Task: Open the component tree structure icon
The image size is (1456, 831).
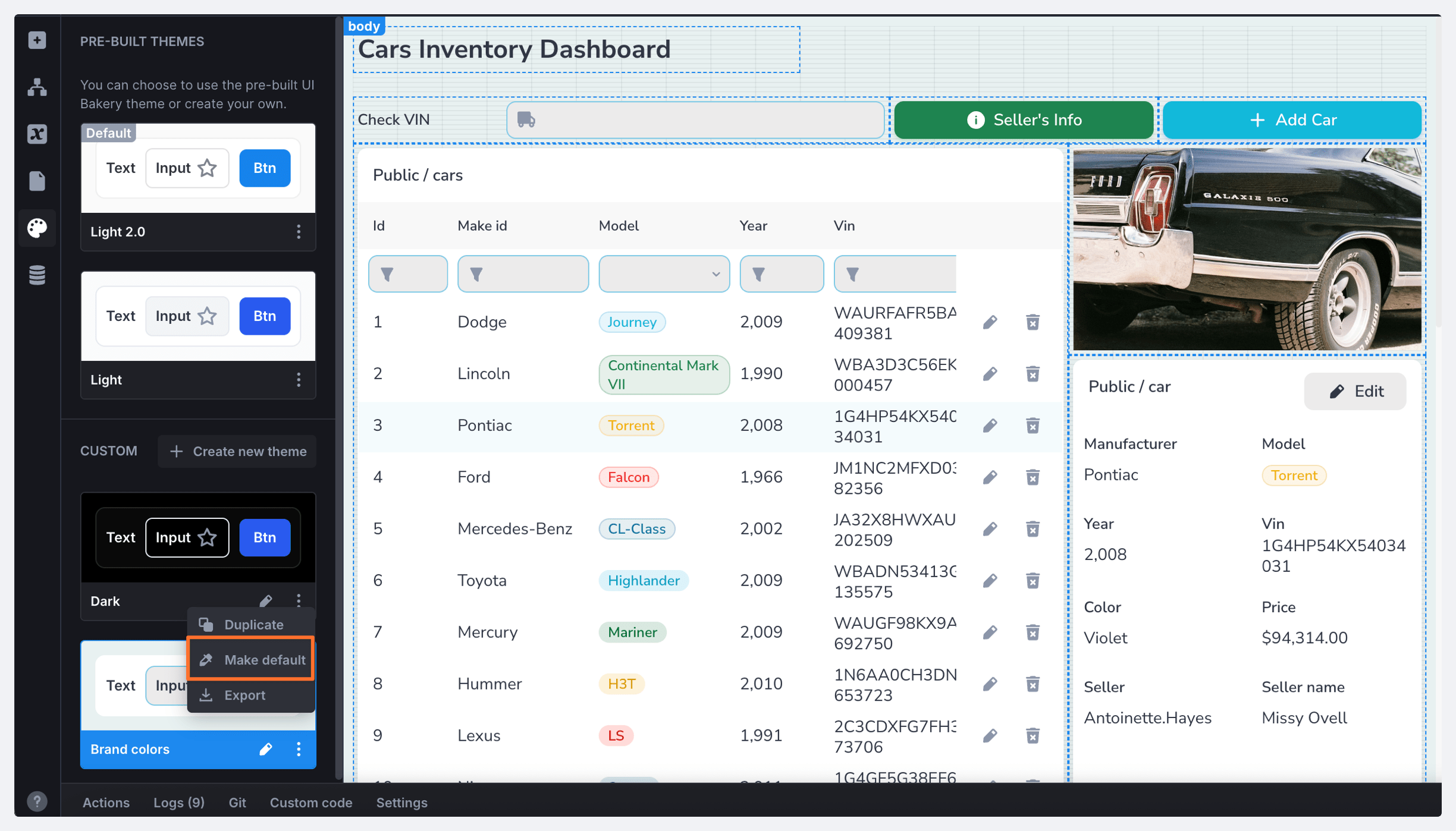Action: pos(37,87)
